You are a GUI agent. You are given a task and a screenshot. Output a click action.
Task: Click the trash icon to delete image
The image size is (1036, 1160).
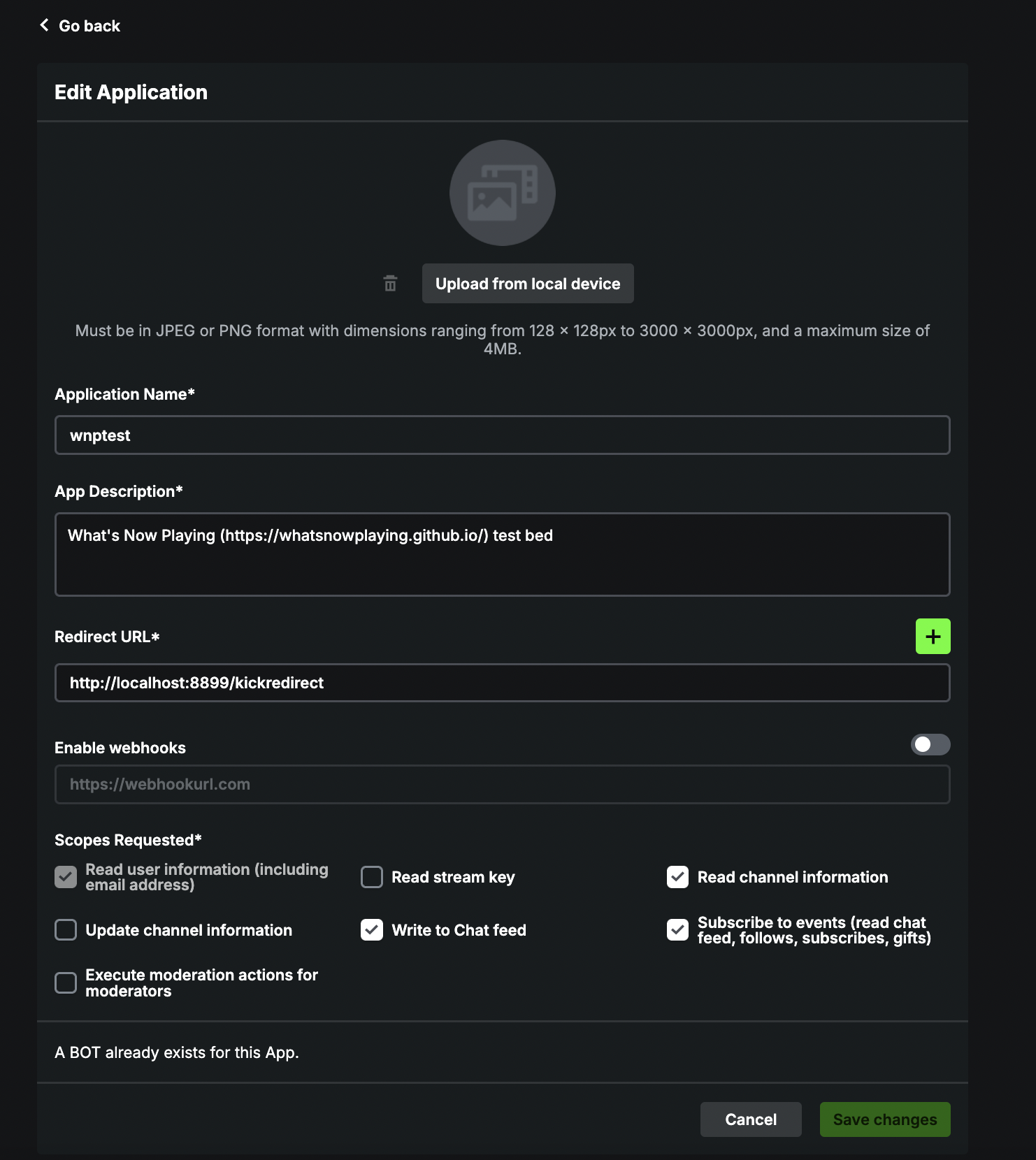tap(390, 283)
